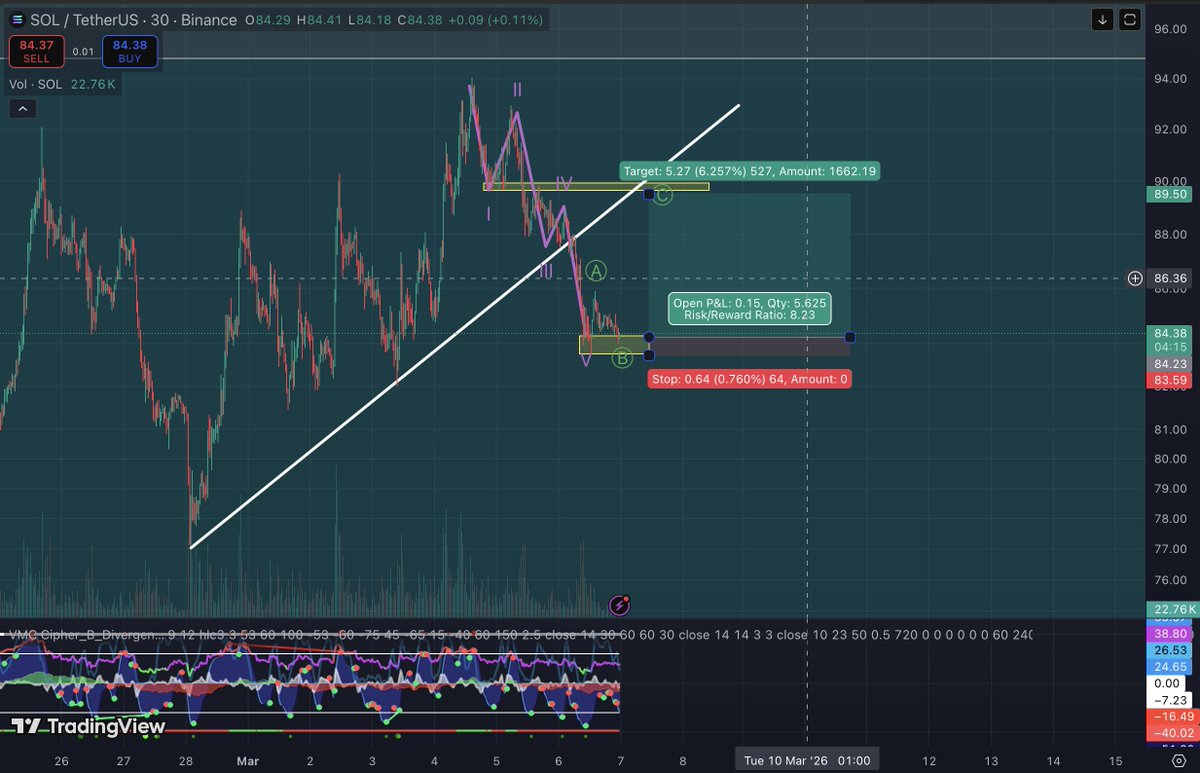Grab the long position target-level handle

pyautogui.click(x=649, y=194)
